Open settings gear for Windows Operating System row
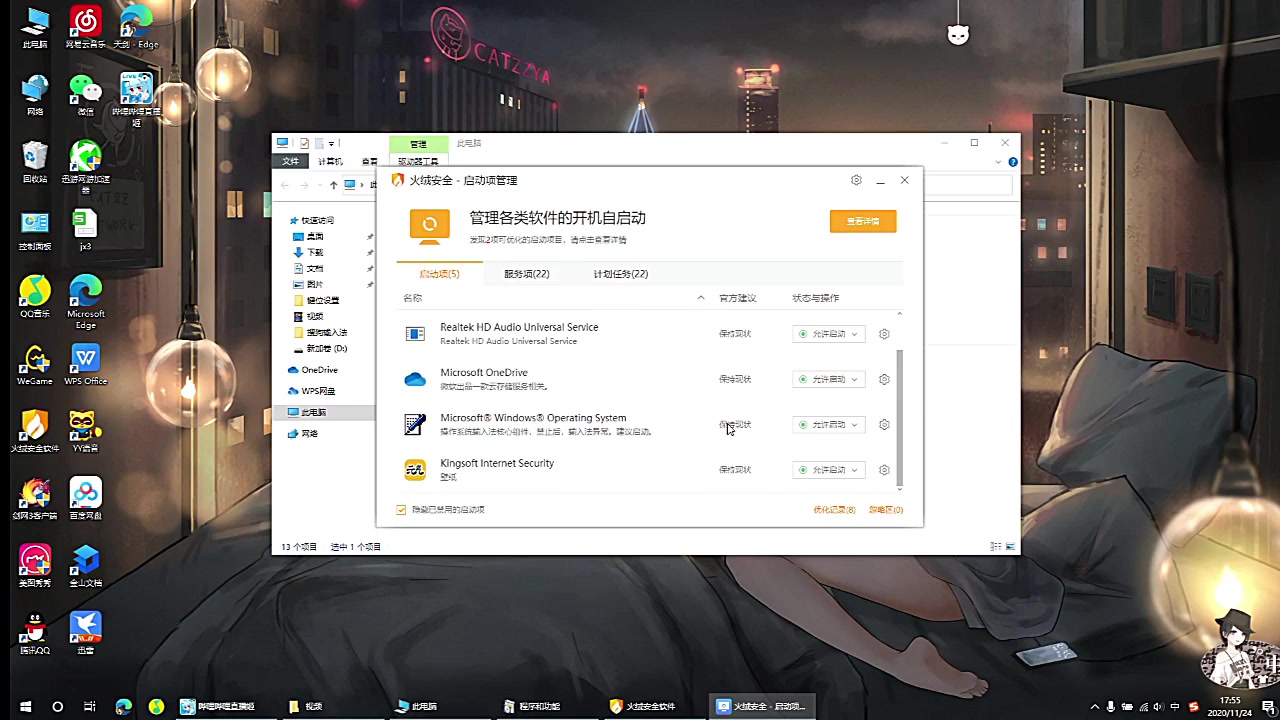 coord(884,424)
